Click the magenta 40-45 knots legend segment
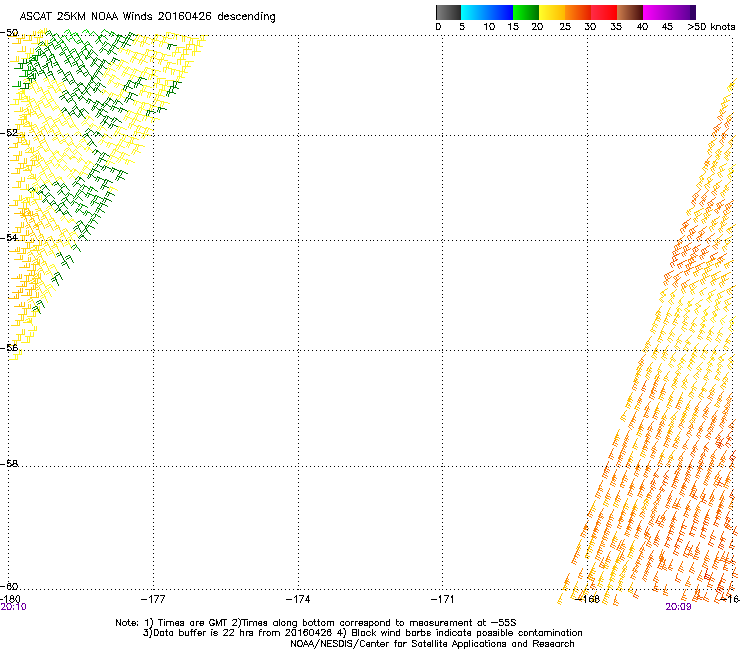Viewport: 740px width, 650px height. tap(656, 12)
